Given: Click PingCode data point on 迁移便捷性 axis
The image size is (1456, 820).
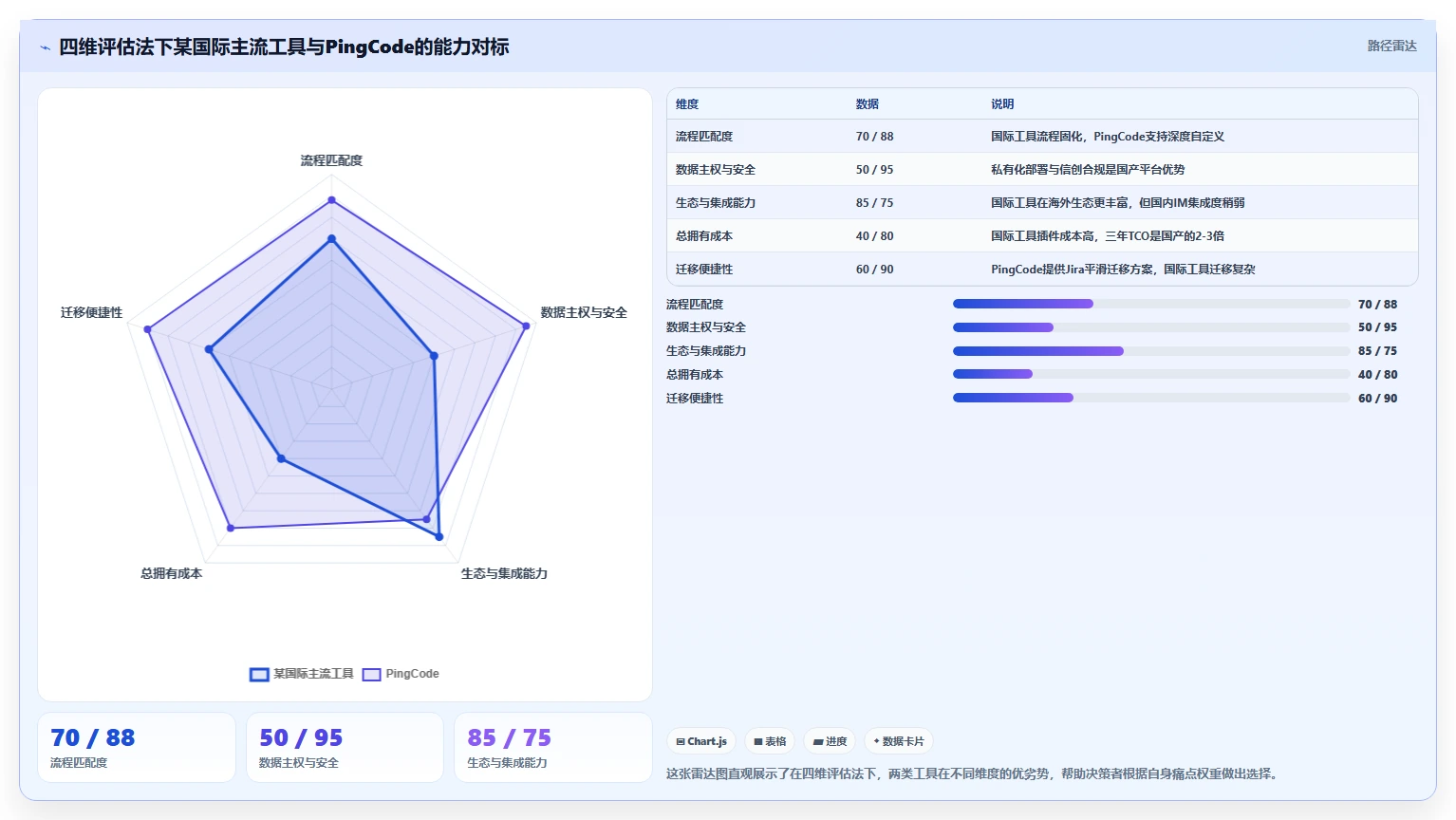Looking at the screenshot, I should [147, 329].
